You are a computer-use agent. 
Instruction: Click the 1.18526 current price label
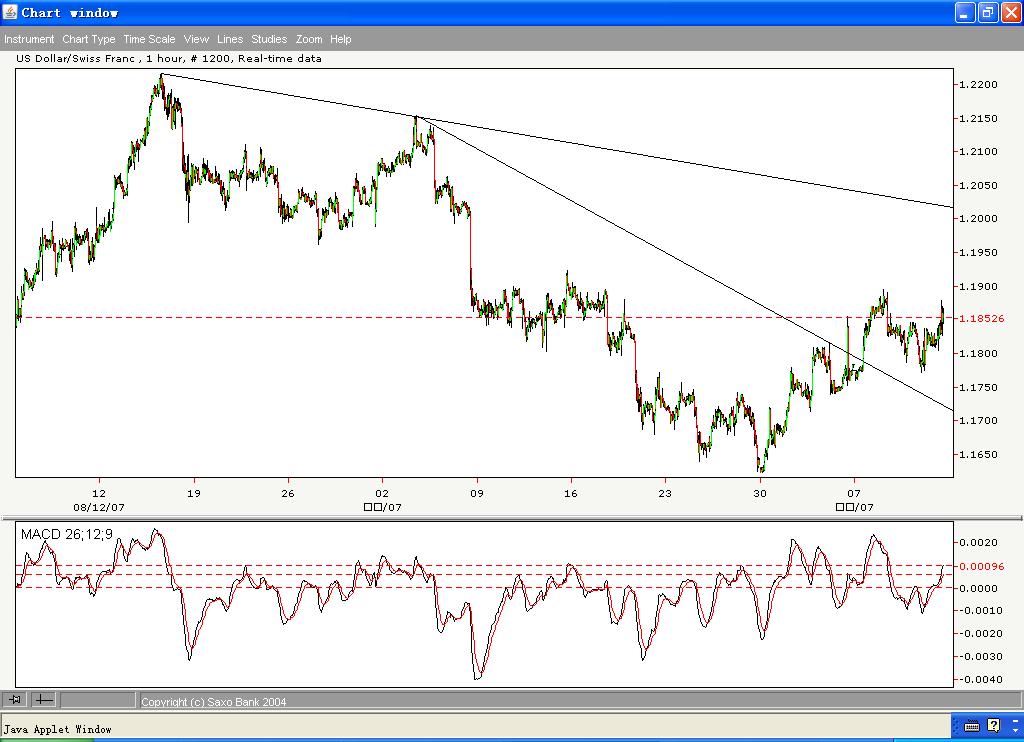point(982,318)
